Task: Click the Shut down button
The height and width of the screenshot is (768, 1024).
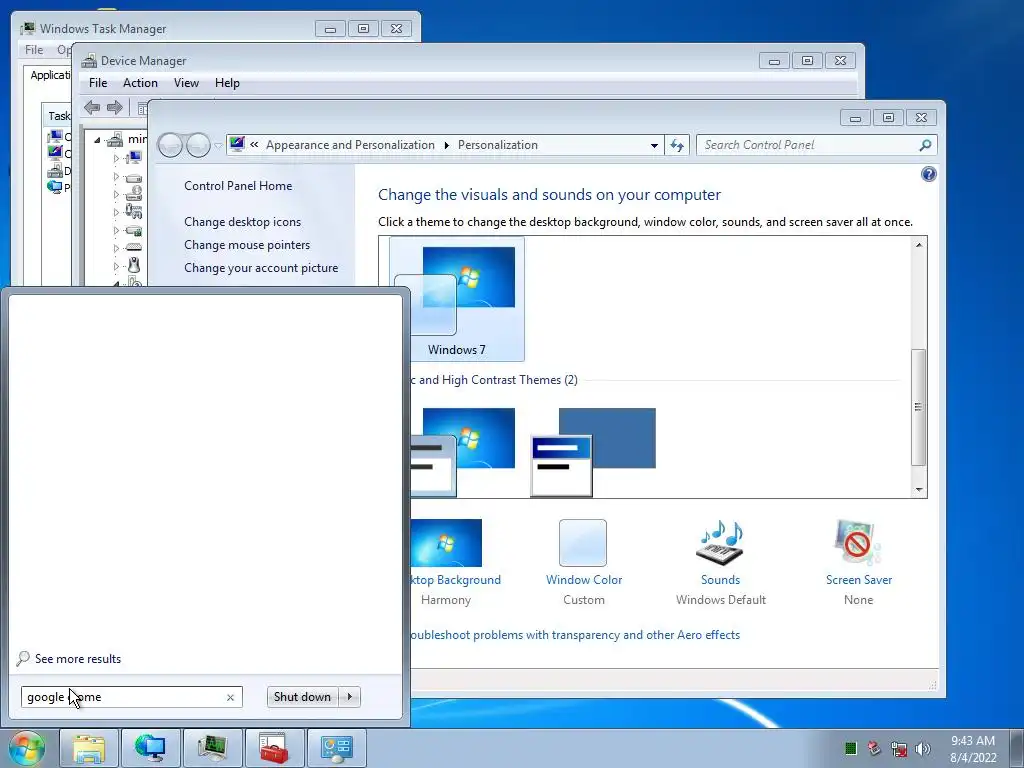Action: click(x=303, y=697)
